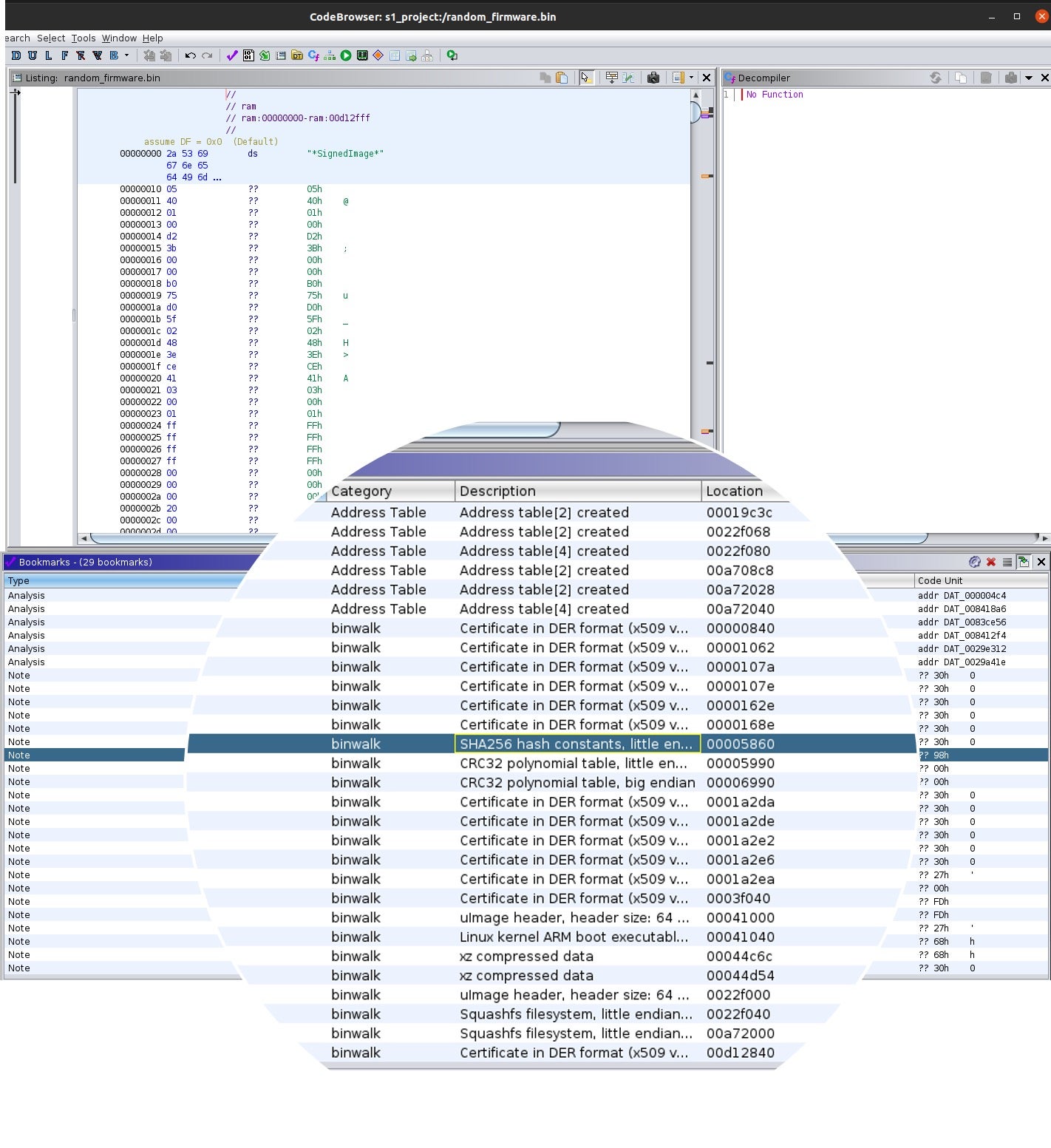The height and width of the screenshot is (1148, 1051).
Task: Click the Decompiler Cf toolbar icon
Action: (313, 55)
